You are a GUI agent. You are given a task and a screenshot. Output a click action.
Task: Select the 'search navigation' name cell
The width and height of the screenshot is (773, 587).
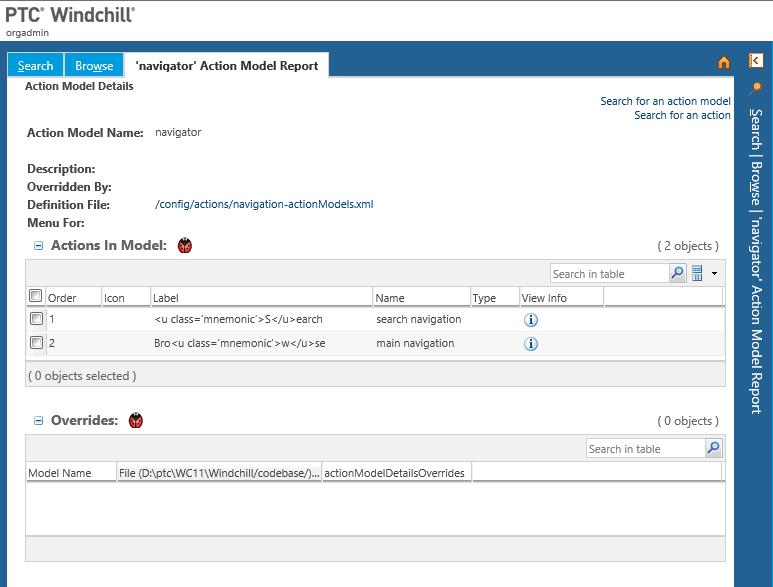click(419, 319)
